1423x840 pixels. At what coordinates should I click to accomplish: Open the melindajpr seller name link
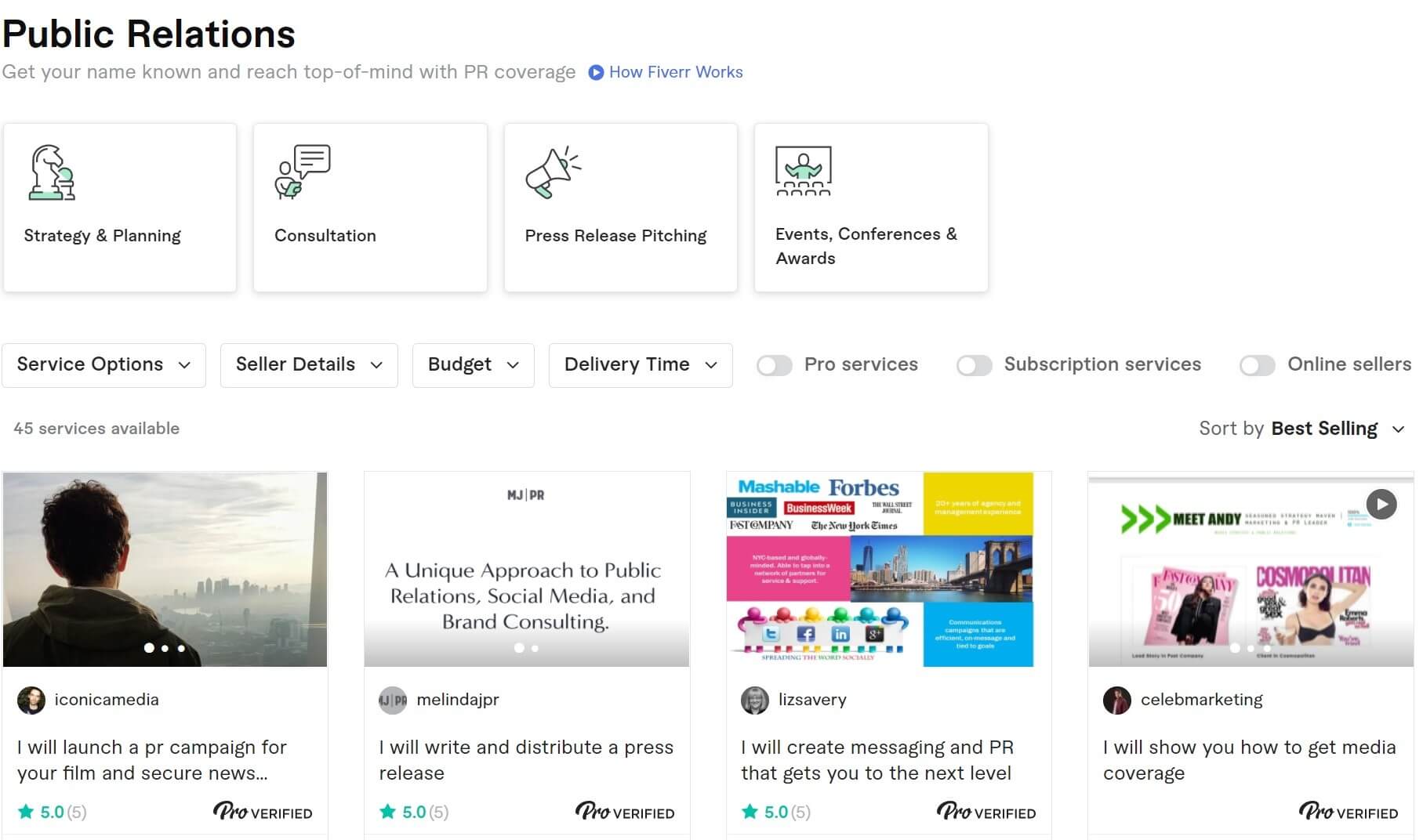pyautogui.click(x=458, y=700)
